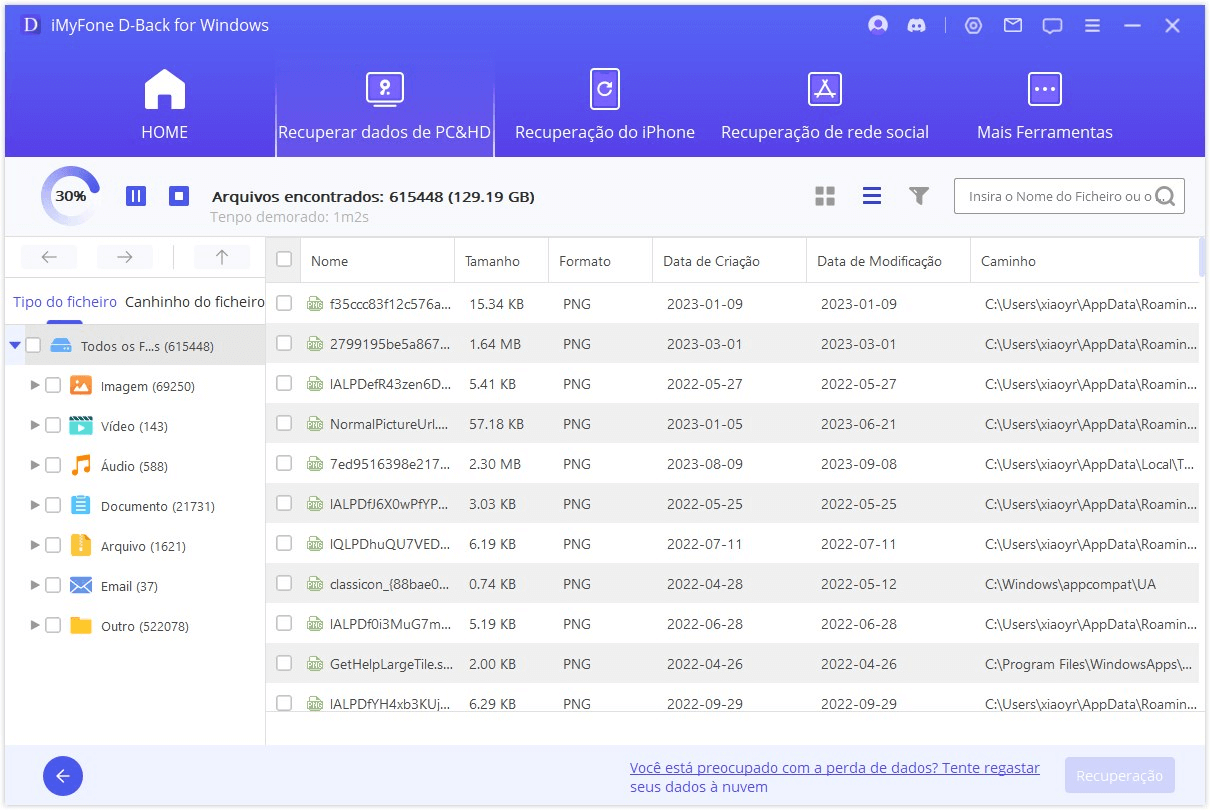Open the mail envelope icon in title bar

point(1013,26)
